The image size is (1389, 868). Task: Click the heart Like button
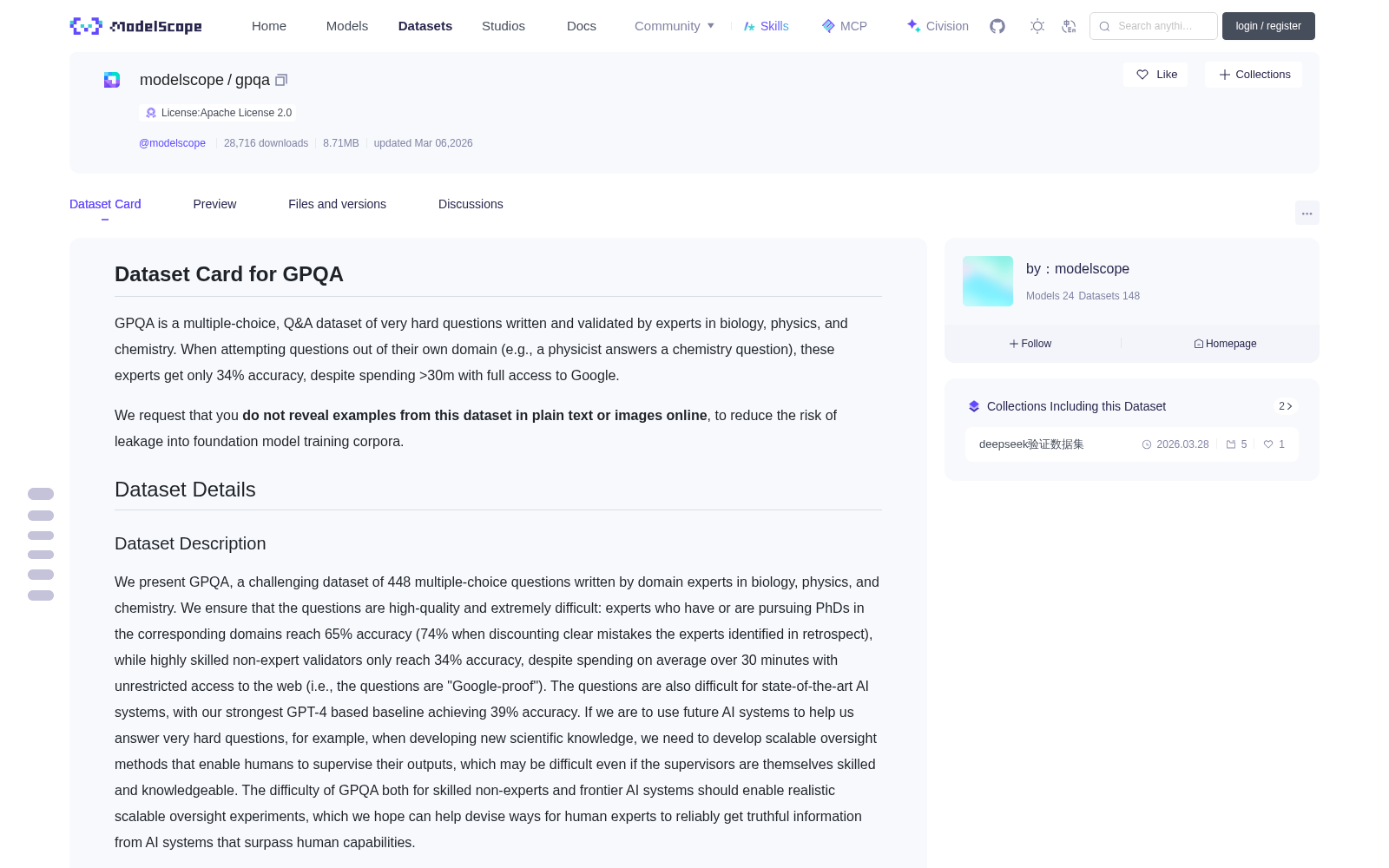pyautogui.click(x=1156, y=75)
